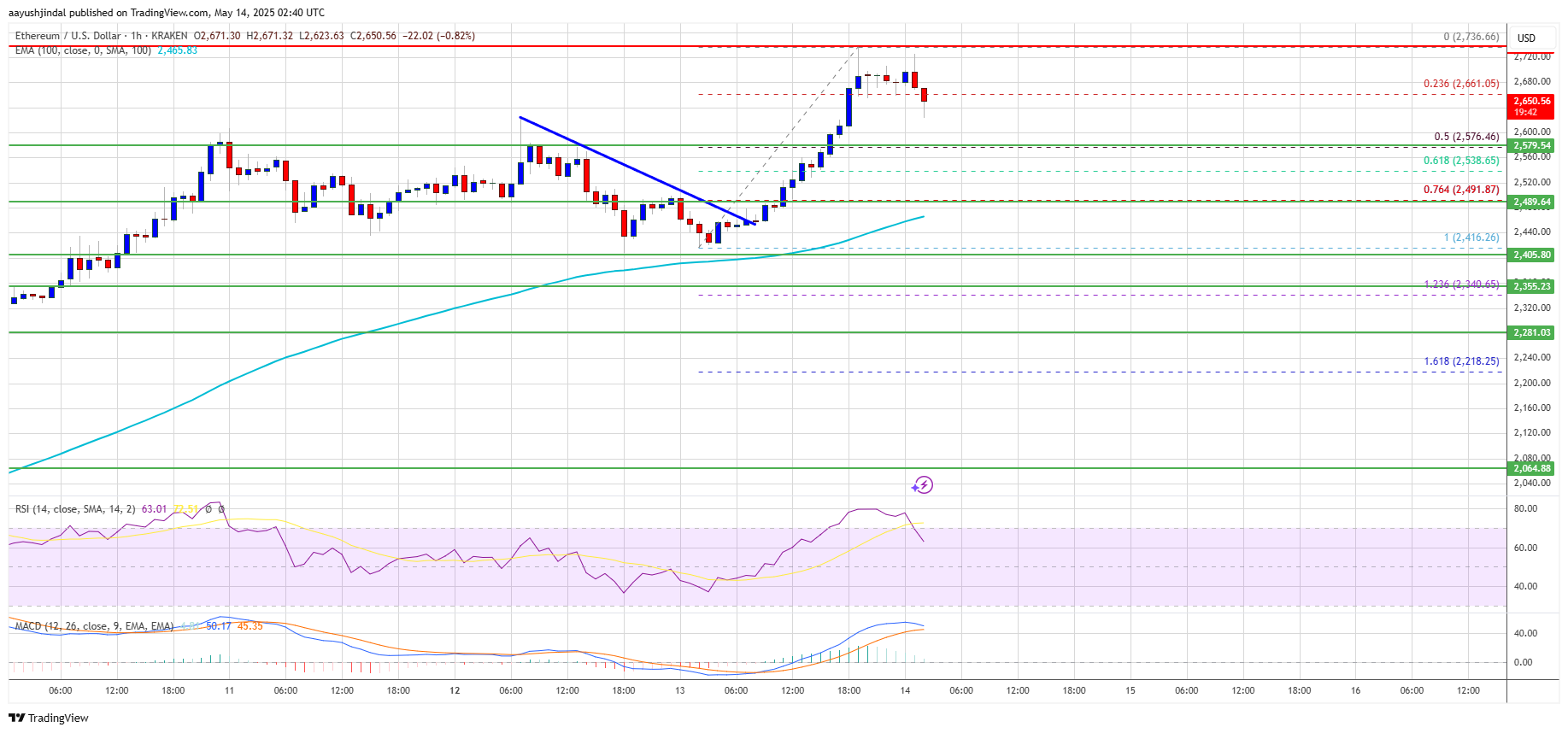Click the RSI (14, close, SMA, 14, 2) legend
The width and height of the screenshot is (1568, 733).
click(x=75, y=509)
